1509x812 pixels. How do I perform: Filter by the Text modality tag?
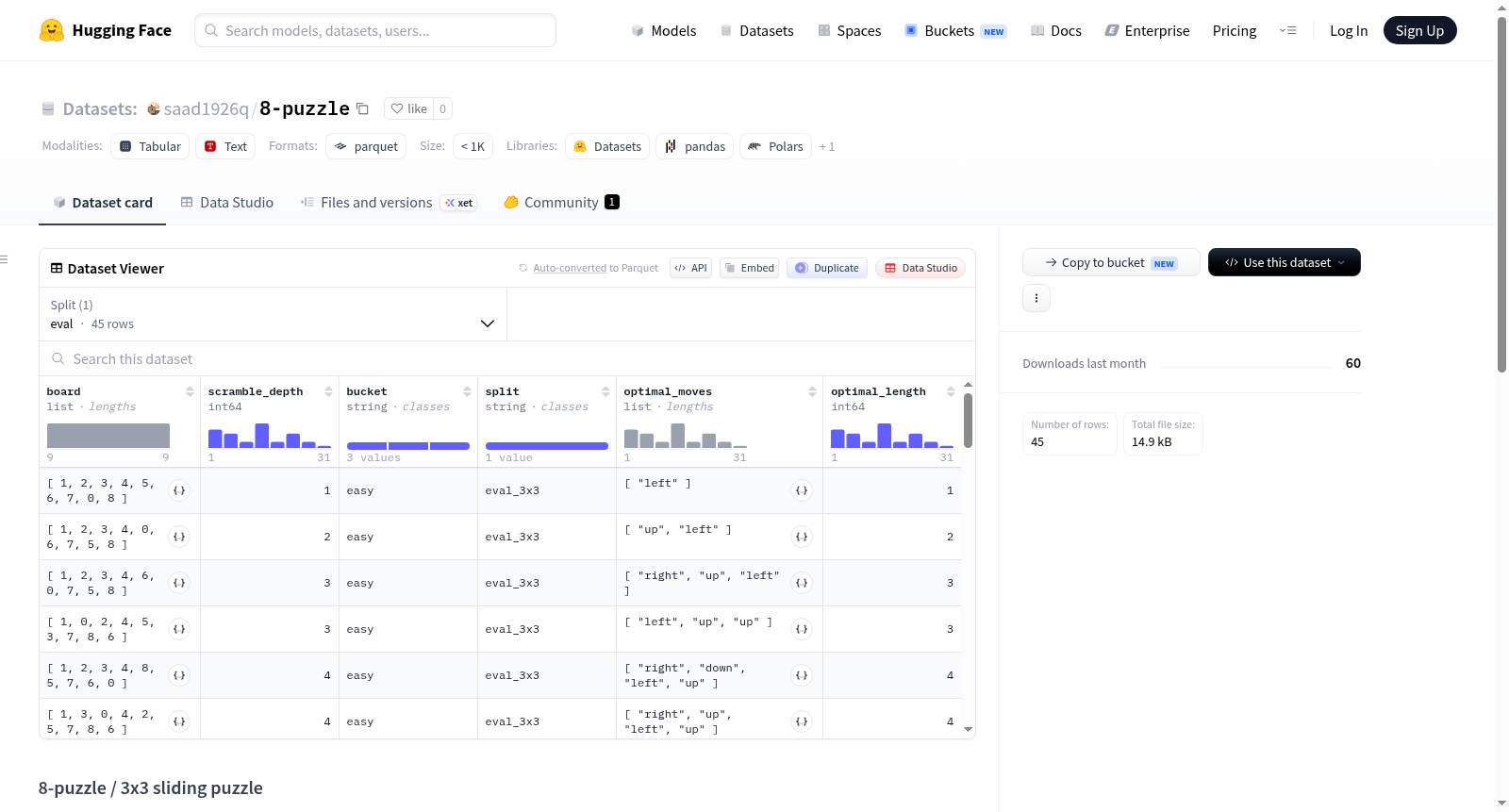(226, 146)
